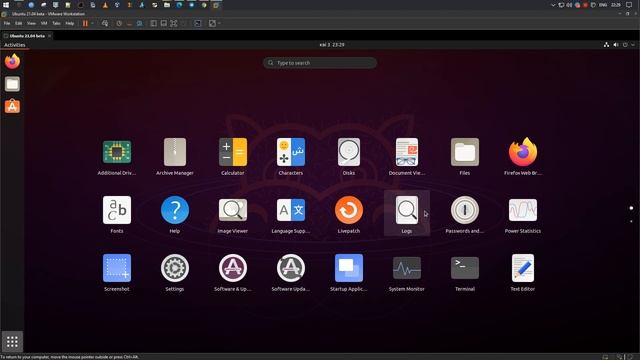Launch the Disks utility
Viewport: 640px width, 360px height.
coord(349,157)
